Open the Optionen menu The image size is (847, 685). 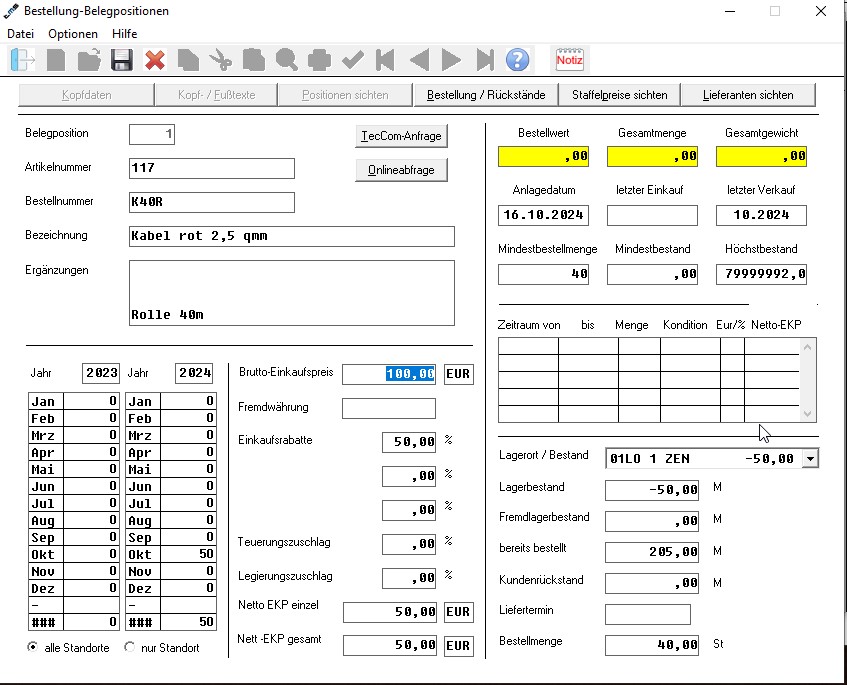[x=73, y=33]
